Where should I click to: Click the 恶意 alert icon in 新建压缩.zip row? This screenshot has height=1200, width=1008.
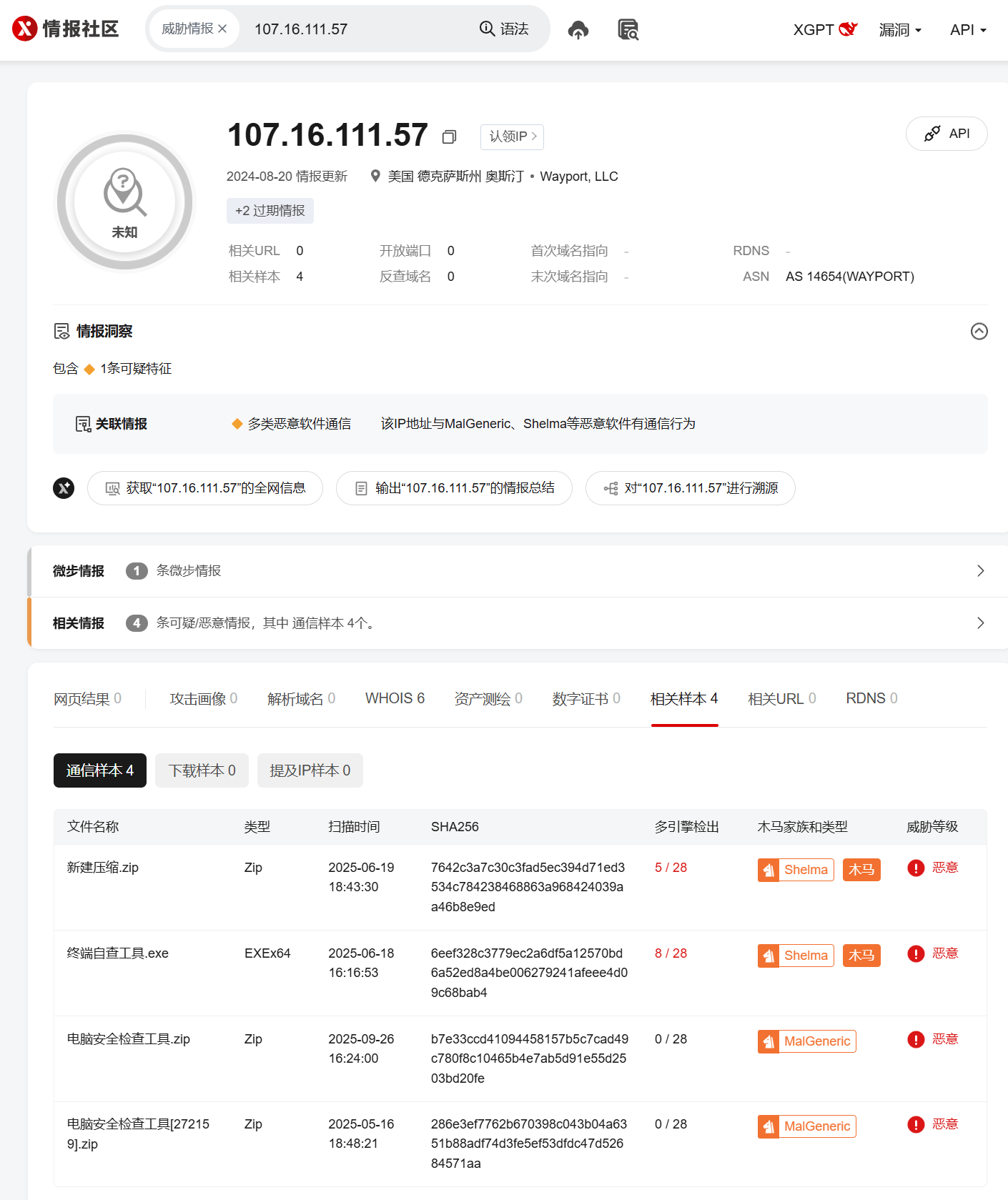[916, 868]
